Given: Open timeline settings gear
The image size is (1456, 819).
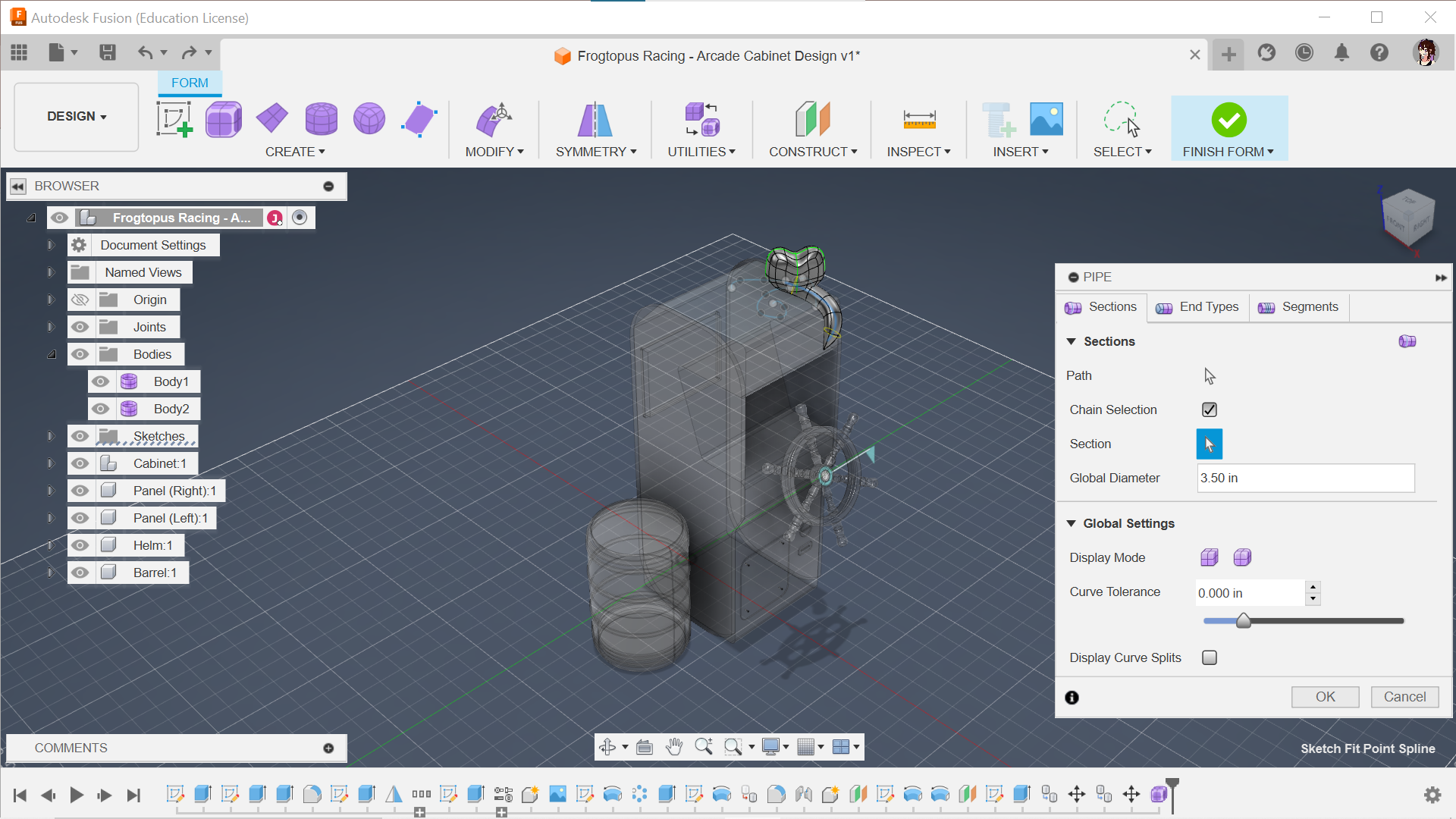Looking at the screenshot, I should click(1432, 795).
